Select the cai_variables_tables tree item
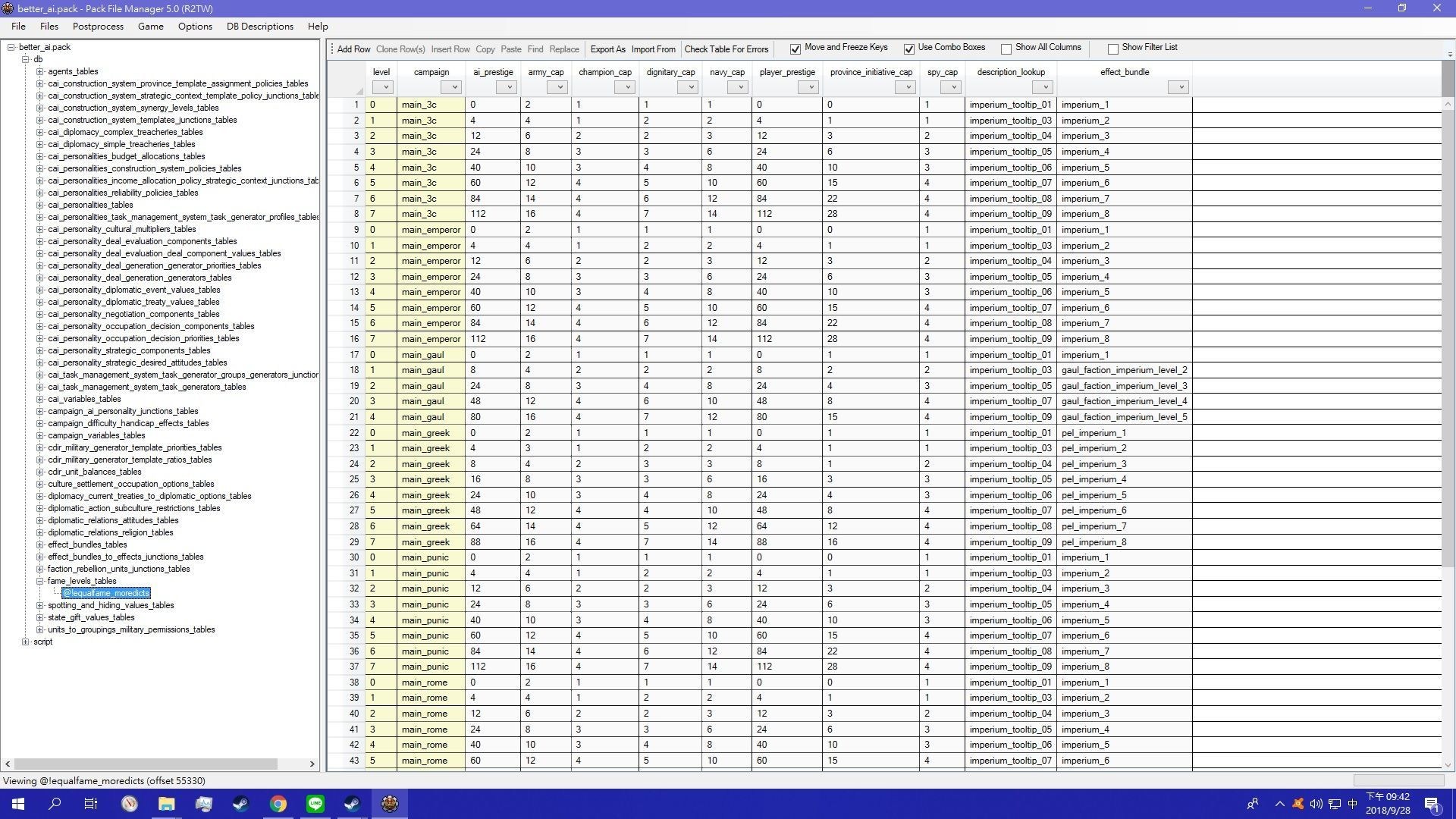This screenshot has width=1456, height=819. [84, 399]
